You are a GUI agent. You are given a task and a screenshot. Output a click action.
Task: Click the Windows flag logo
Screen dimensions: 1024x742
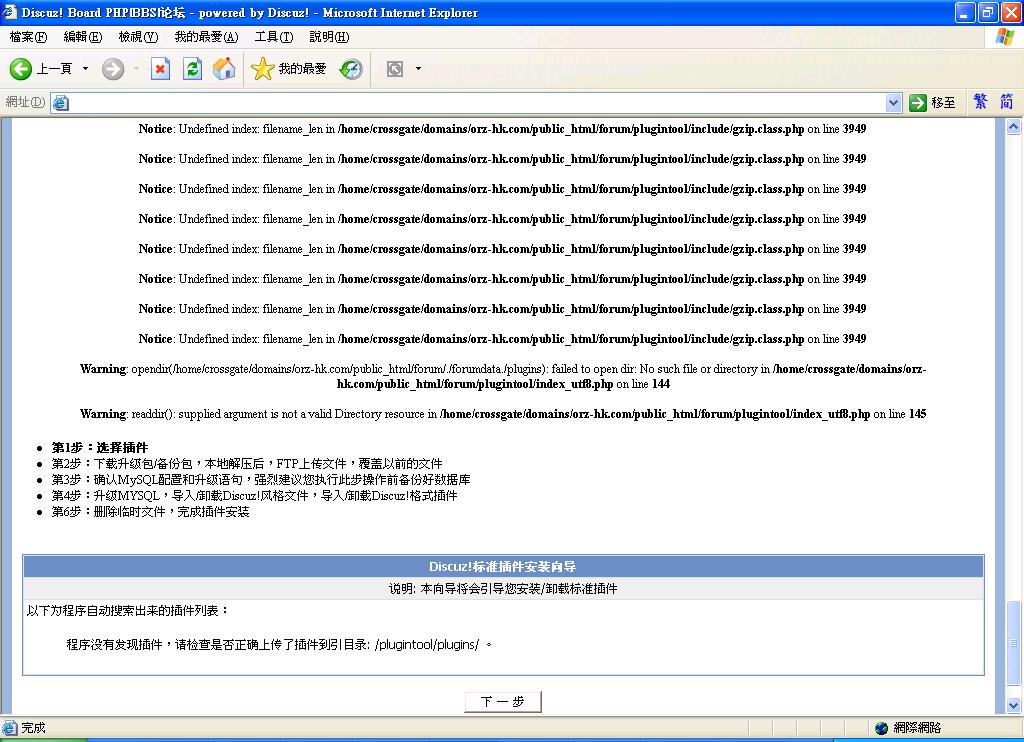pos(1004,37)
